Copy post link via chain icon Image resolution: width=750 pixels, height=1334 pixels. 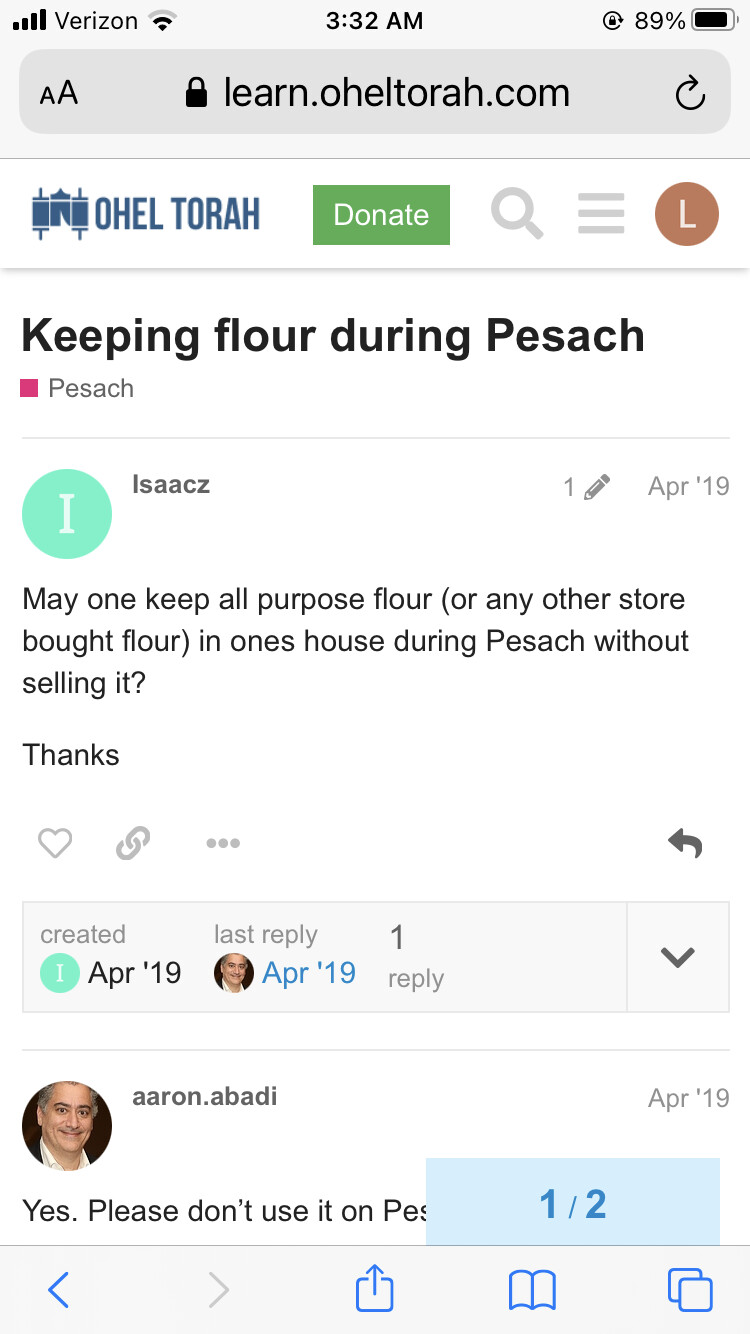click(133, 844)
